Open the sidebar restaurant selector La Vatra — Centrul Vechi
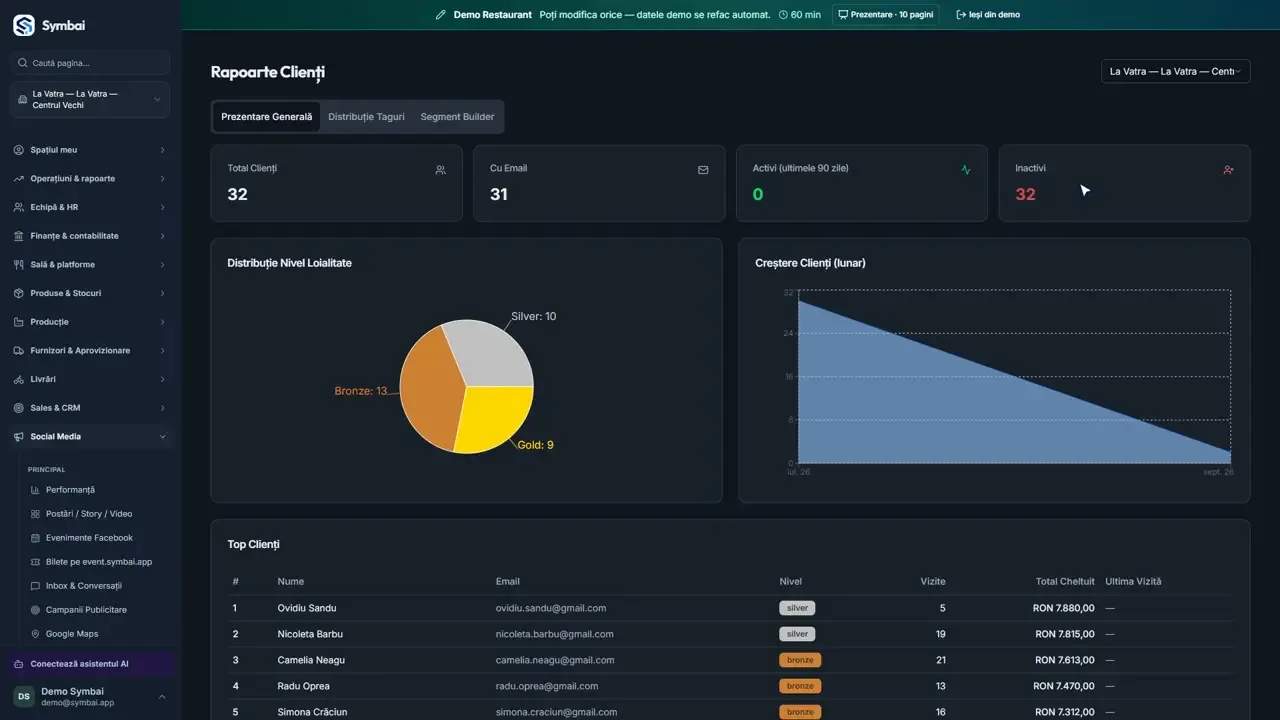 pos(90,100)
